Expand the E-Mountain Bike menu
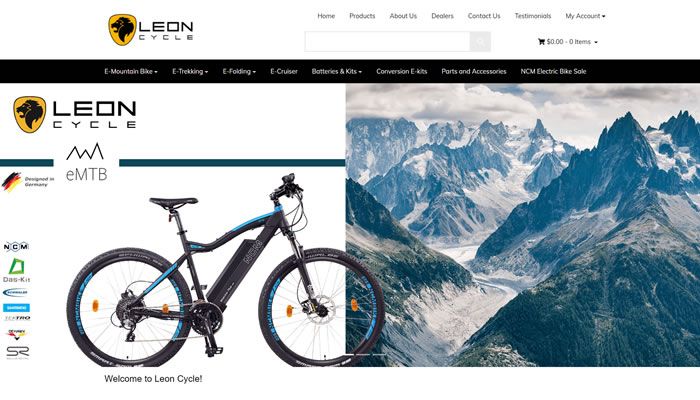700x400 pixels. coord(131,71)
